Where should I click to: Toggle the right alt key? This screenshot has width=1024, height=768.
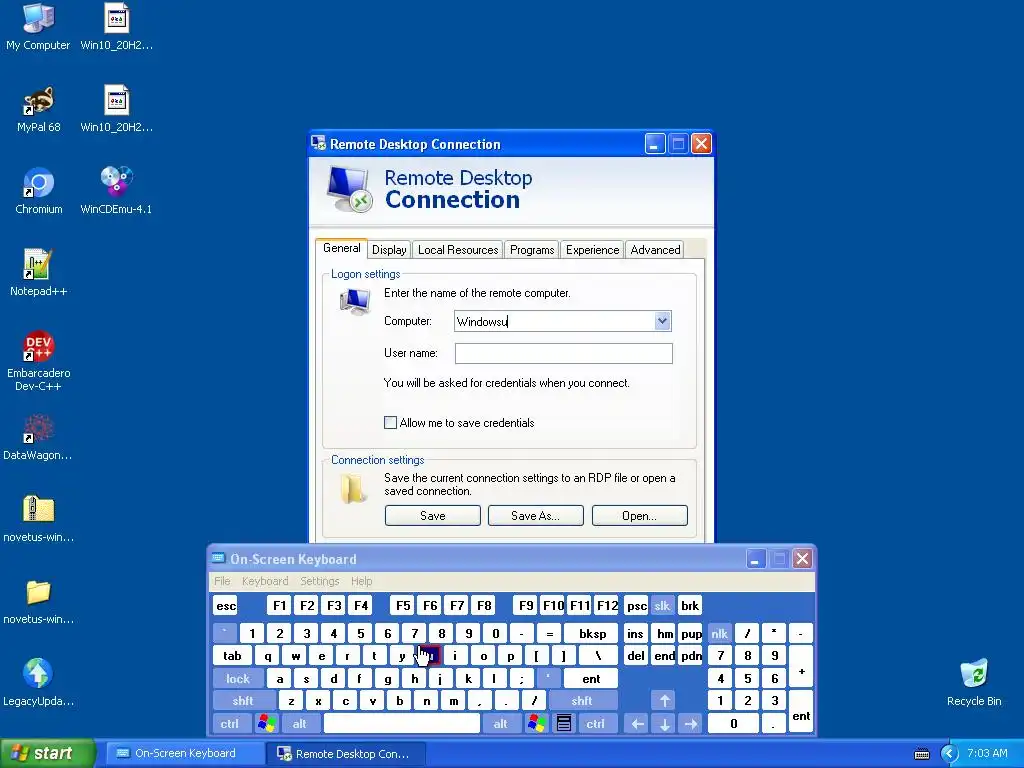pos(501,724)
